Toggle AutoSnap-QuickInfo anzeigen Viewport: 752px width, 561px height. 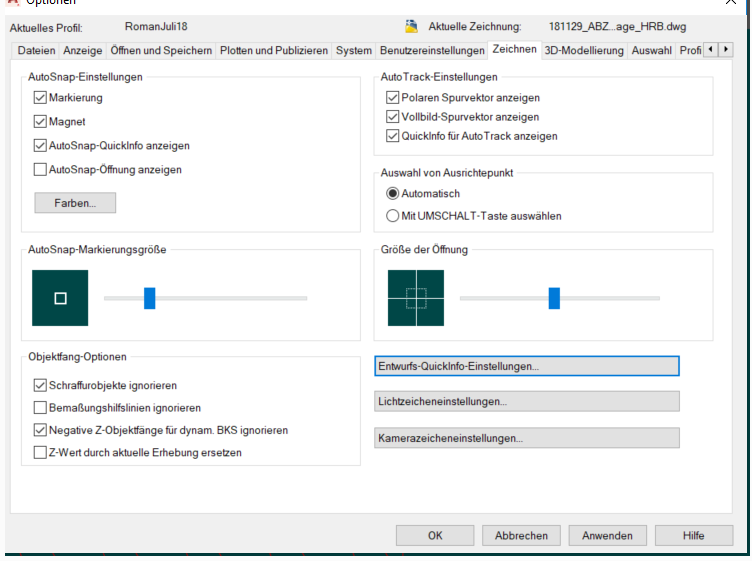[40, 146]
